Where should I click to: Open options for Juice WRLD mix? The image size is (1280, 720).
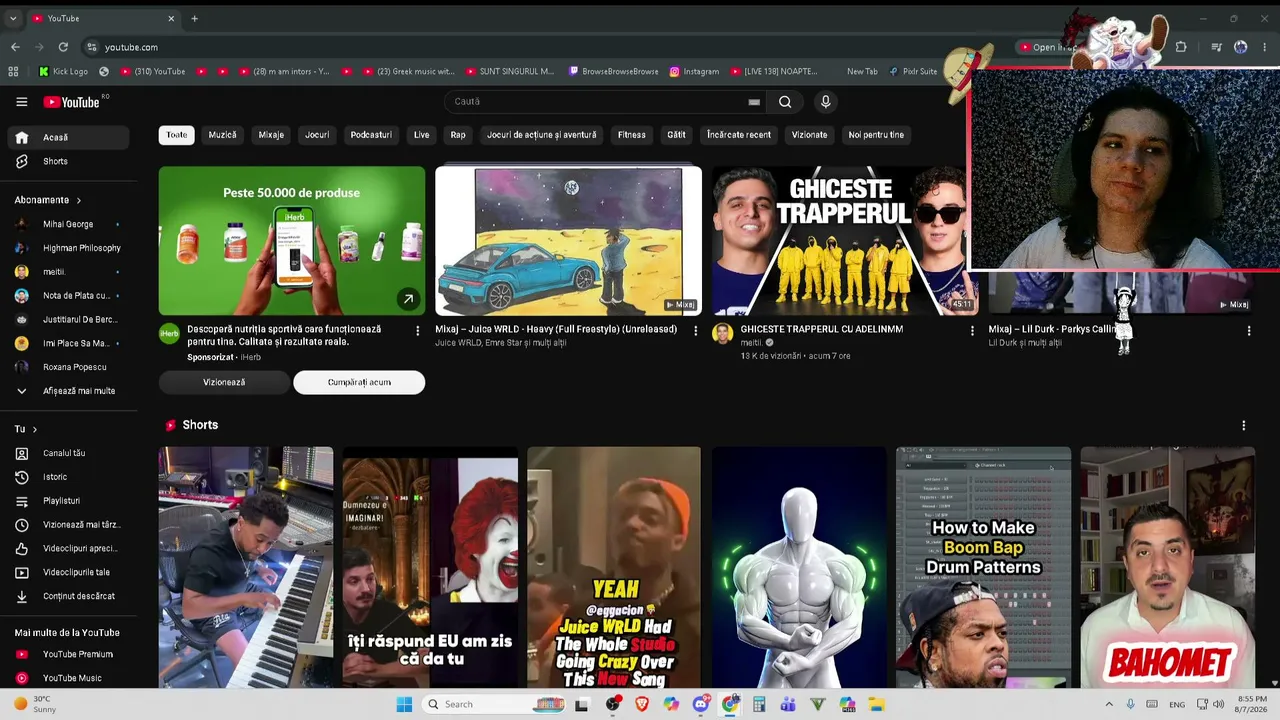pos(695,330)
